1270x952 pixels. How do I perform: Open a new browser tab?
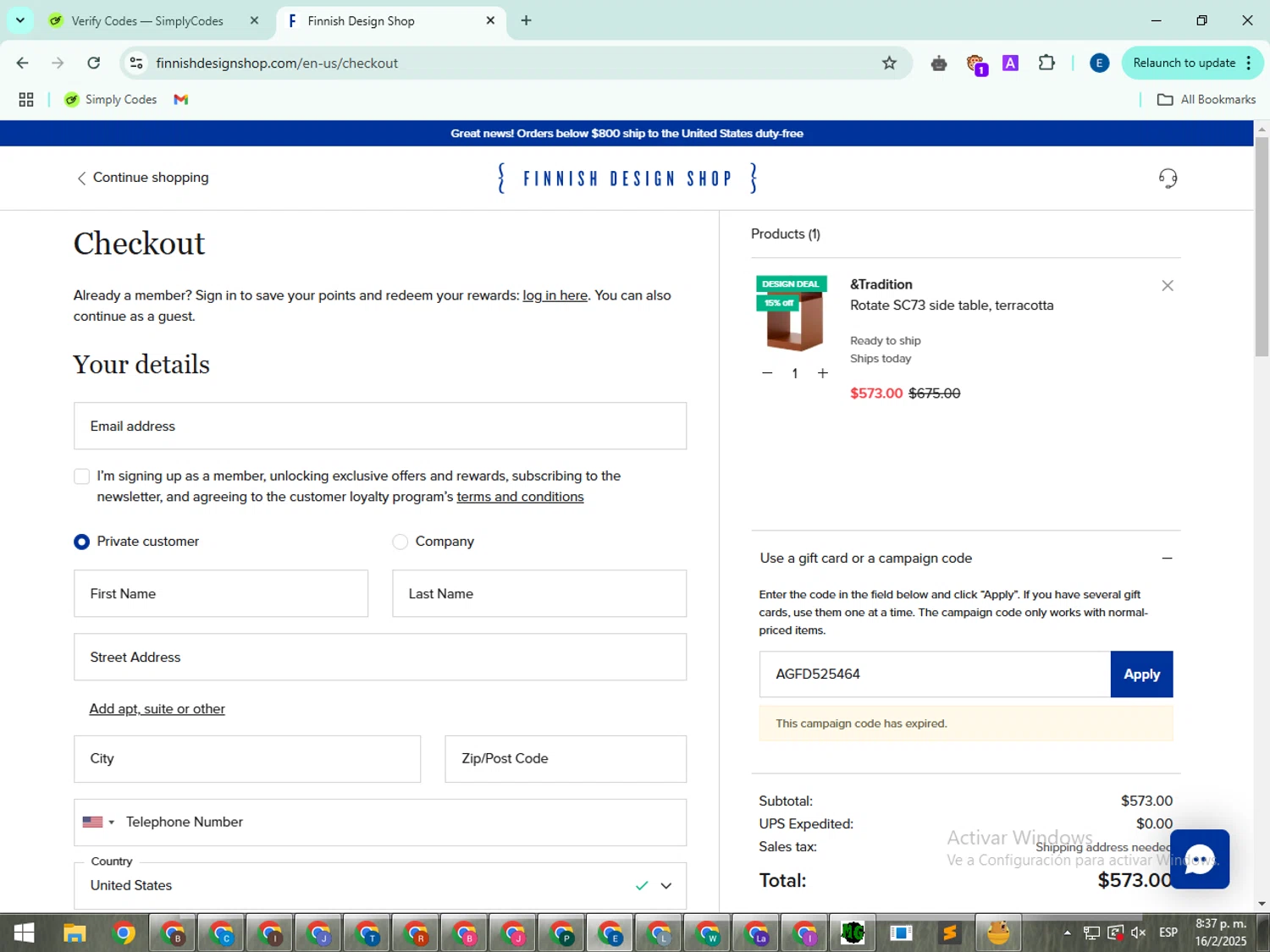526,21
